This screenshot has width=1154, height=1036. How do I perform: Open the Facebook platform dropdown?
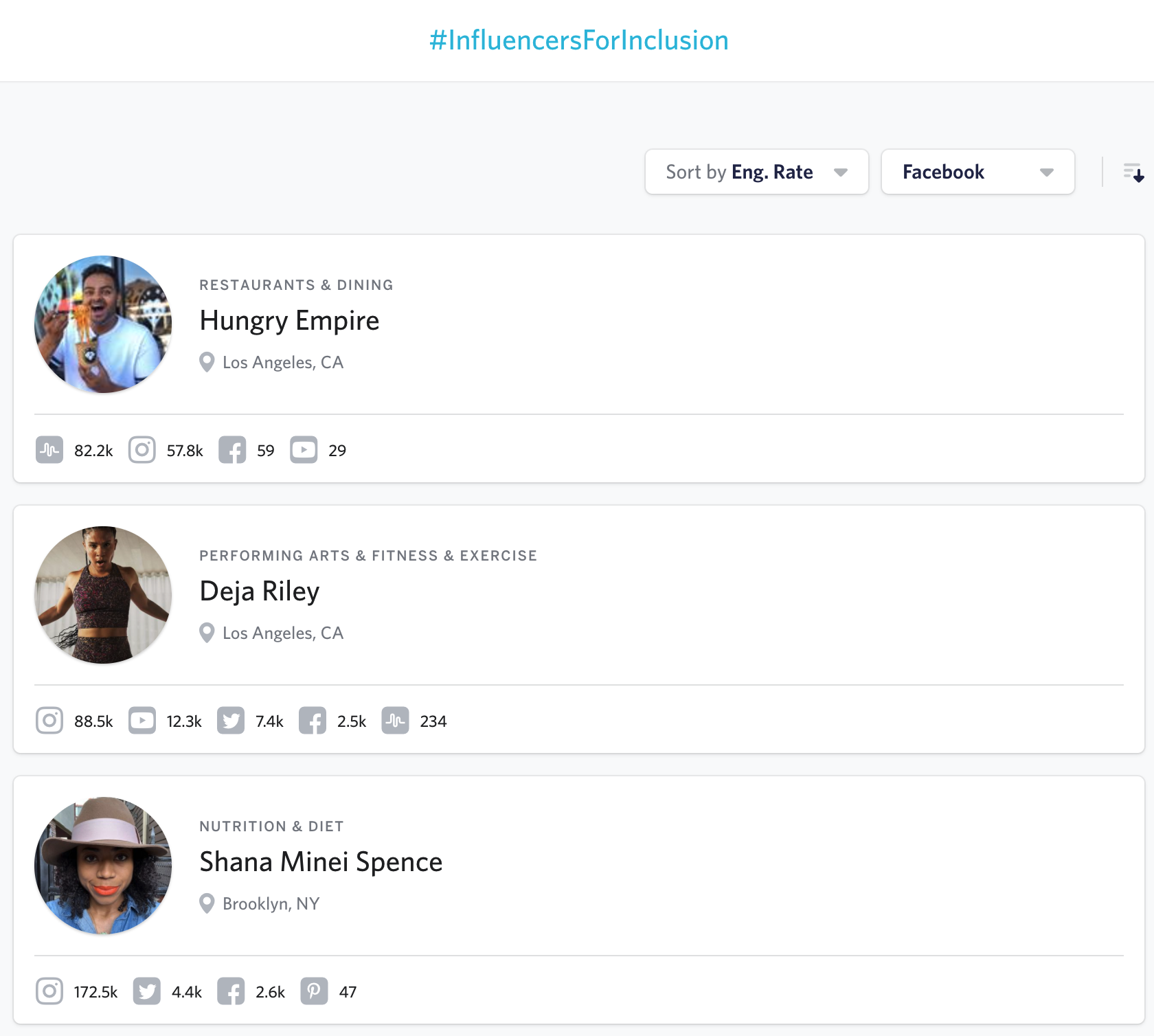[x=978, y=172]
